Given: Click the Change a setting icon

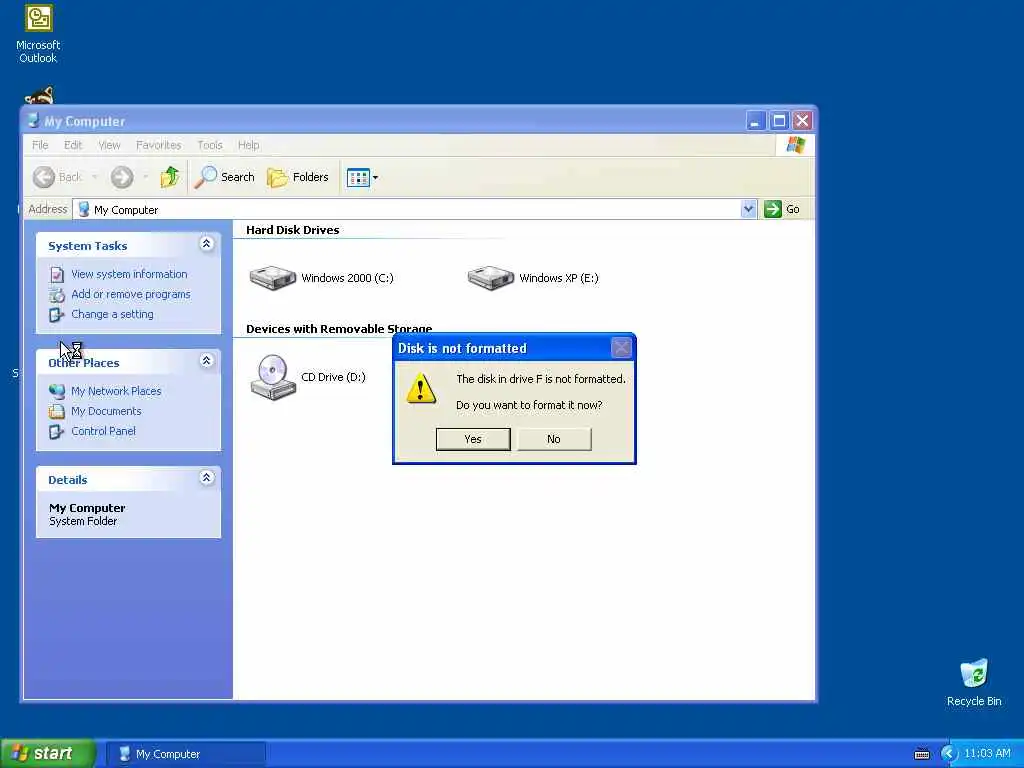Looking at the screenshot, I should click(x=57, y=315).
